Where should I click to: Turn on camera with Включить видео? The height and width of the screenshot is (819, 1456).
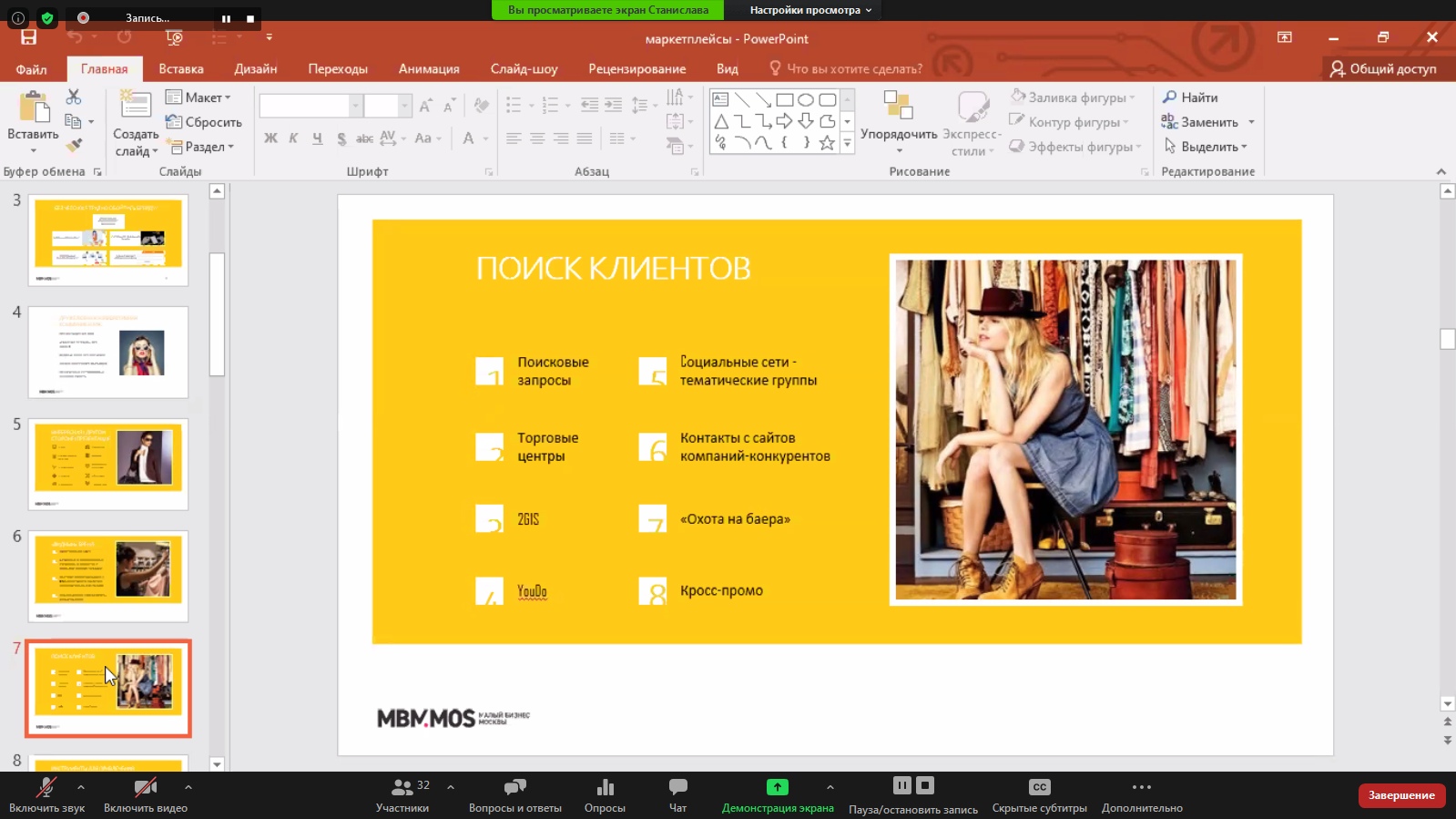145,794
